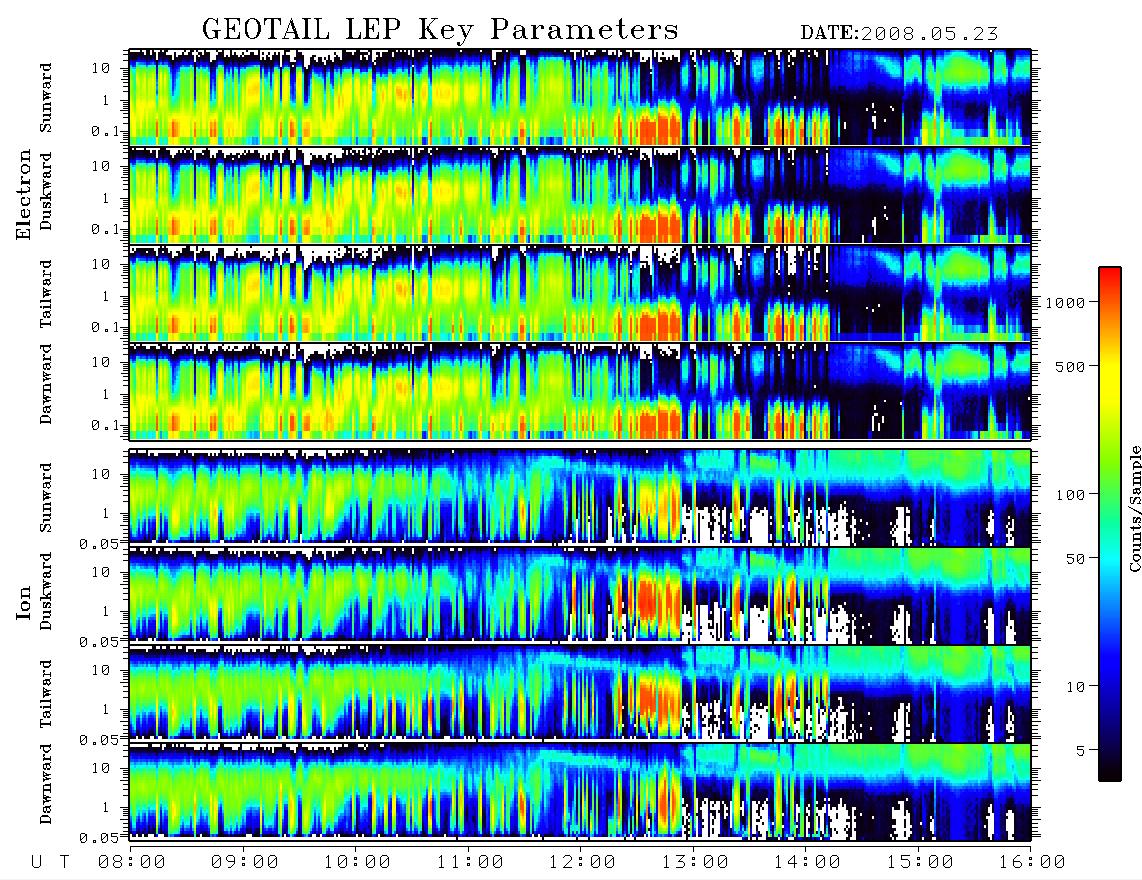Click the Electron Sunward axis label
This screenshot has height=880, width=1142.
tap(46, 98)
